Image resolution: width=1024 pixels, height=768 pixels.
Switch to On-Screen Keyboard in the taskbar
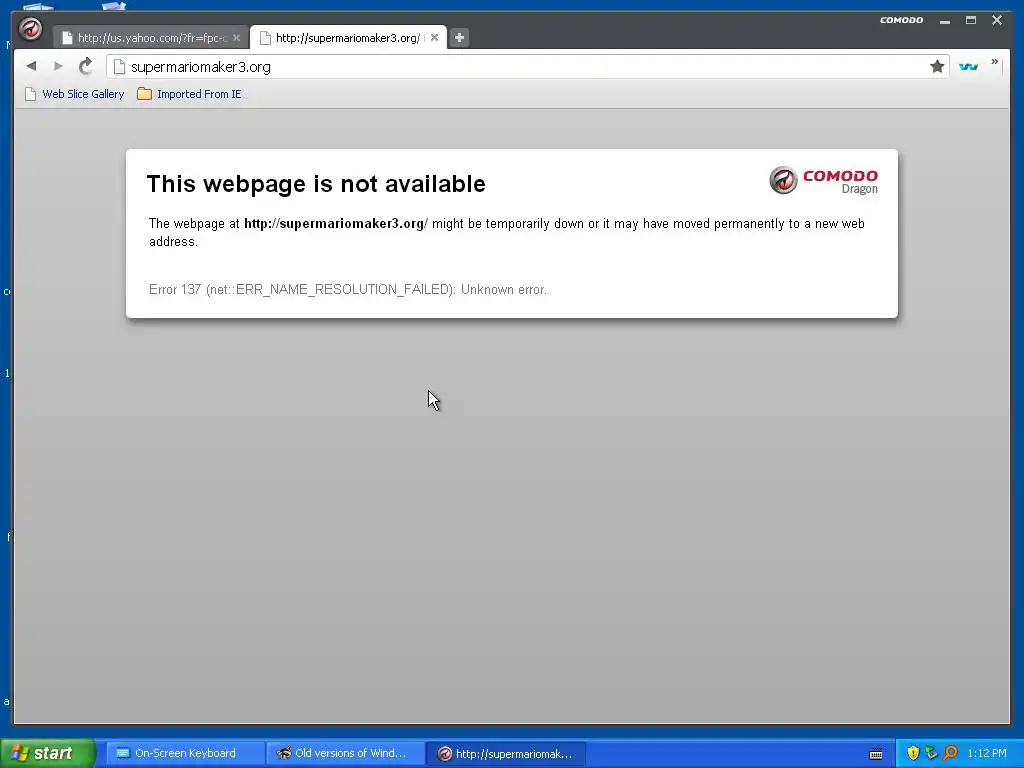point(185,753)
